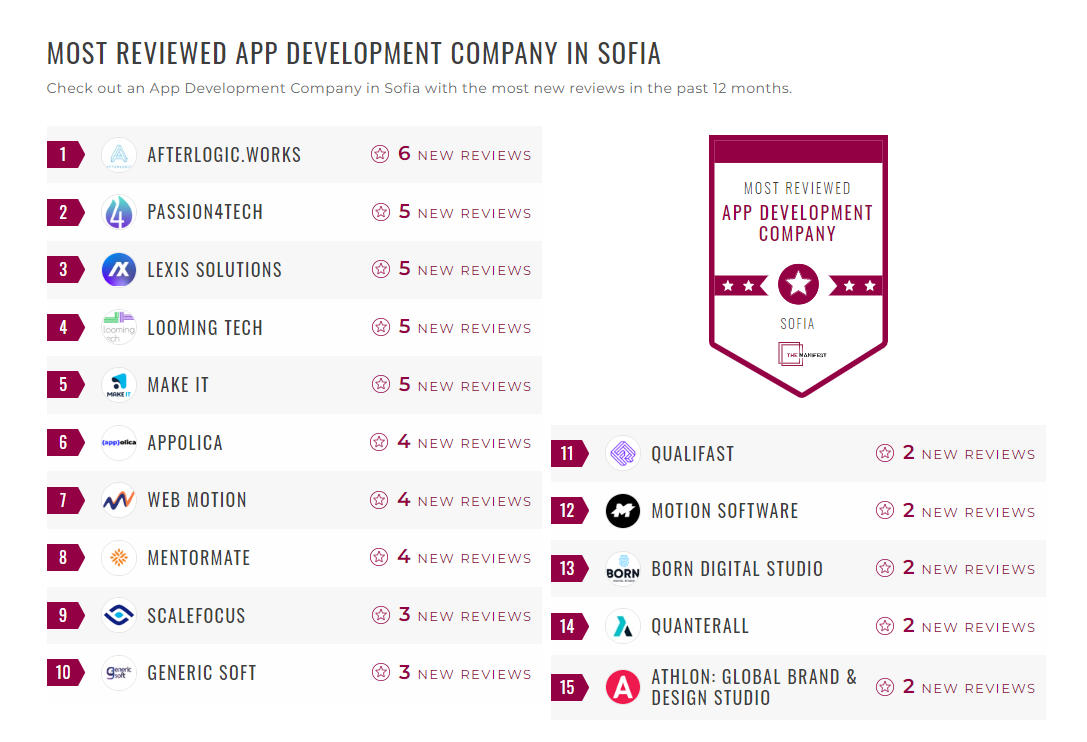Click the Looming Tech logo icon
This screenshot has width=1087, height=742.
click(x=119, y=327)
